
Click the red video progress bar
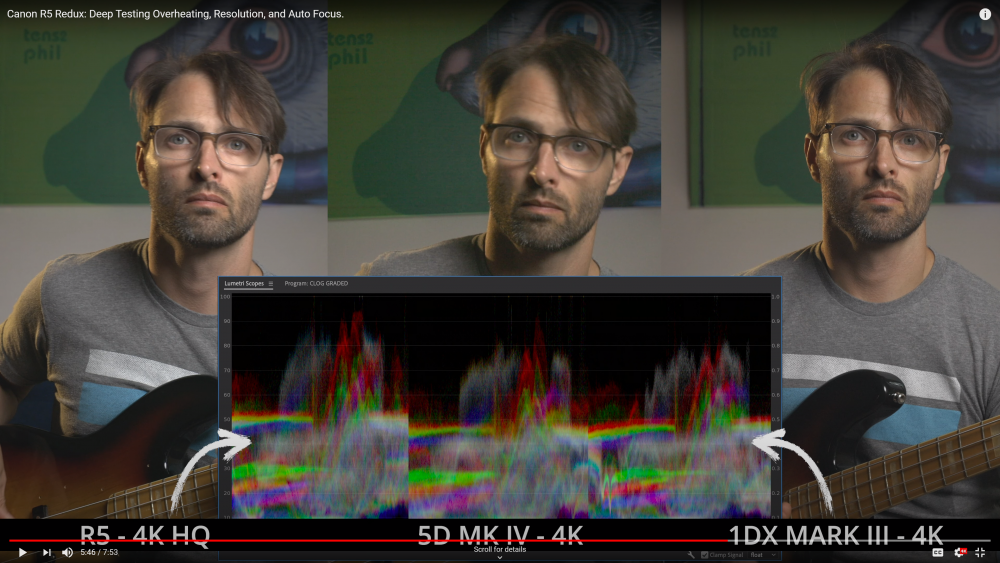click(400, 541)
